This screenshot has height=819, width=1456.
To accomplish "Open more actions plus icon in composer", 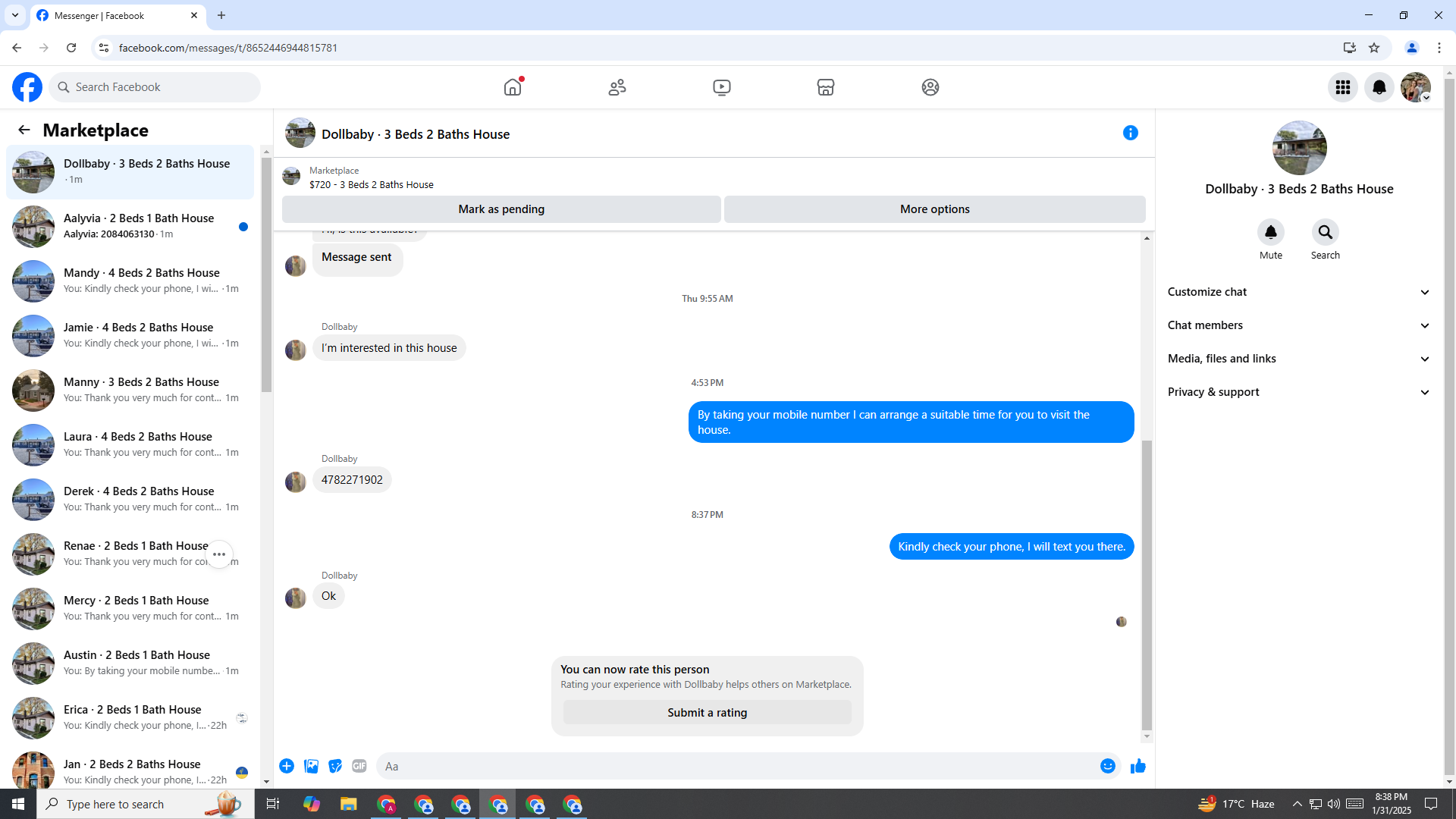I will pos(287,766).
